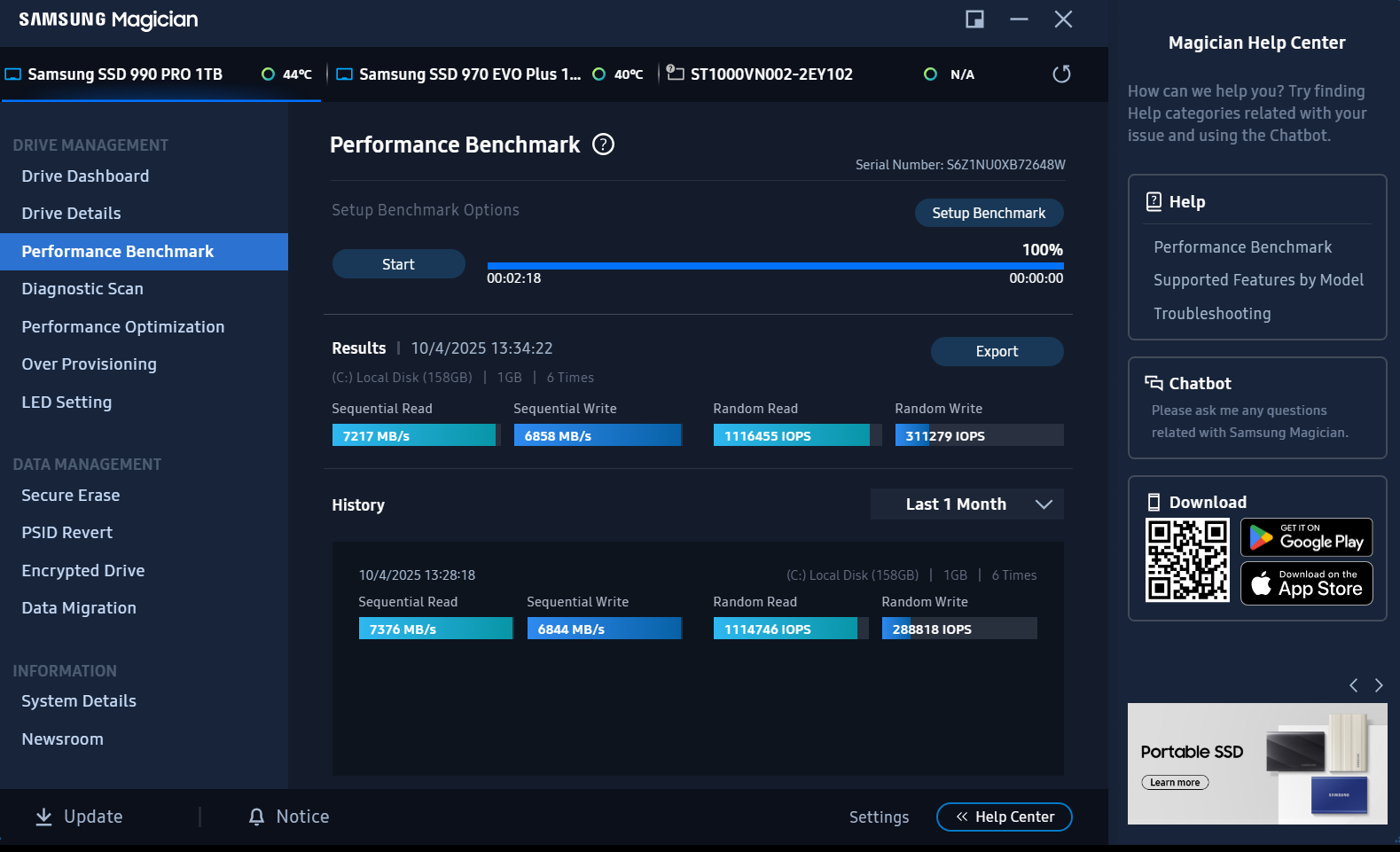
Task: Click the Setup Benchmark button
Action: coord(989,213)
